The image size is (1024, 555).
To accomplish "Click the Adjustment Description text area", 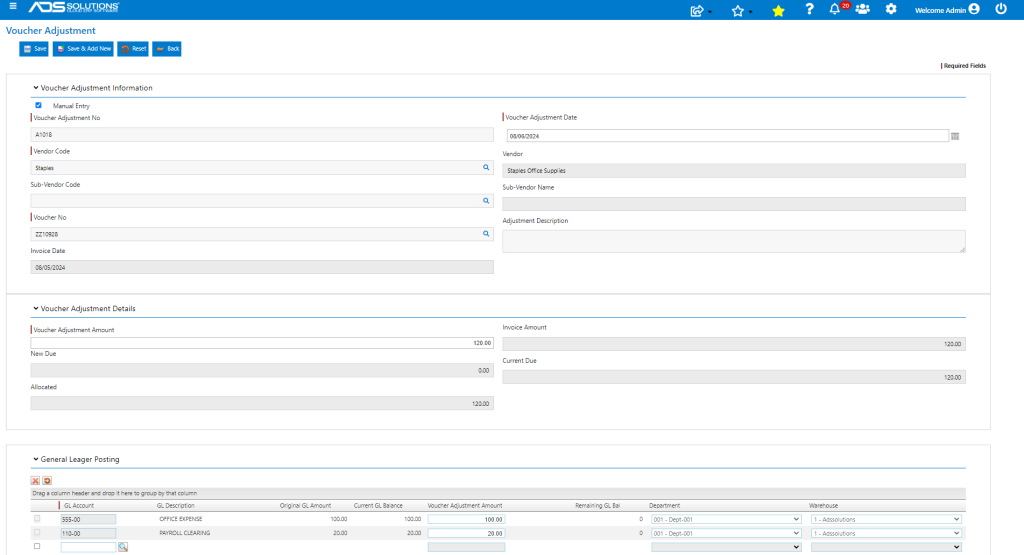I will click(733, 241).
